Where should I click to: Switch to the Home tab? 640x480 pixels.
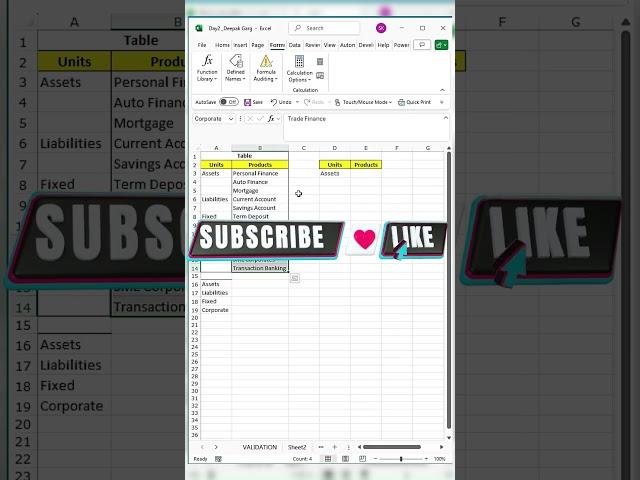coord(222,45)
